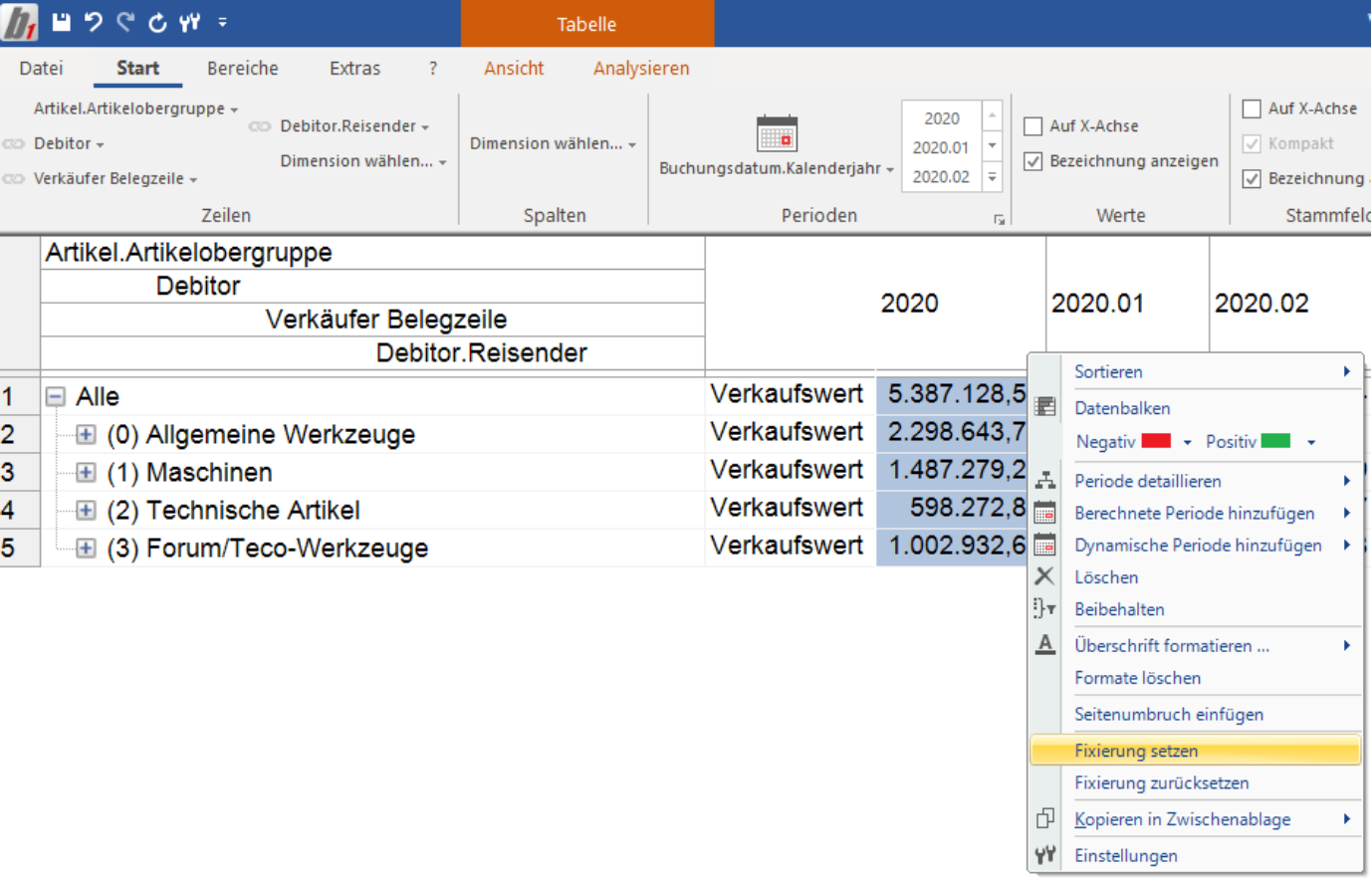Toggle the Kompakt checkbox
Image resolution: width=1372 pixels, height=882 pixels.
tap(1252, 144)
